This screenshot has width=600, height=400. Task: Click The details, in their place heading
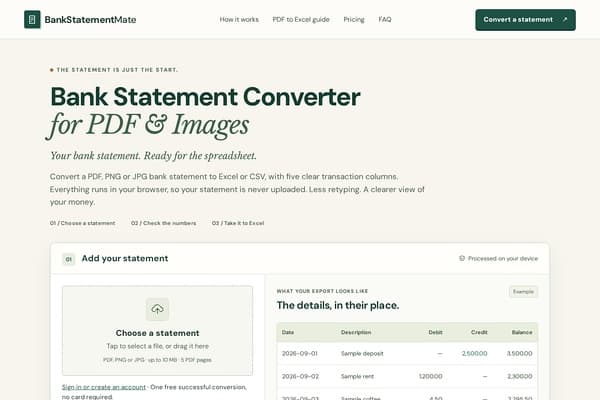(x=338, y=305)
